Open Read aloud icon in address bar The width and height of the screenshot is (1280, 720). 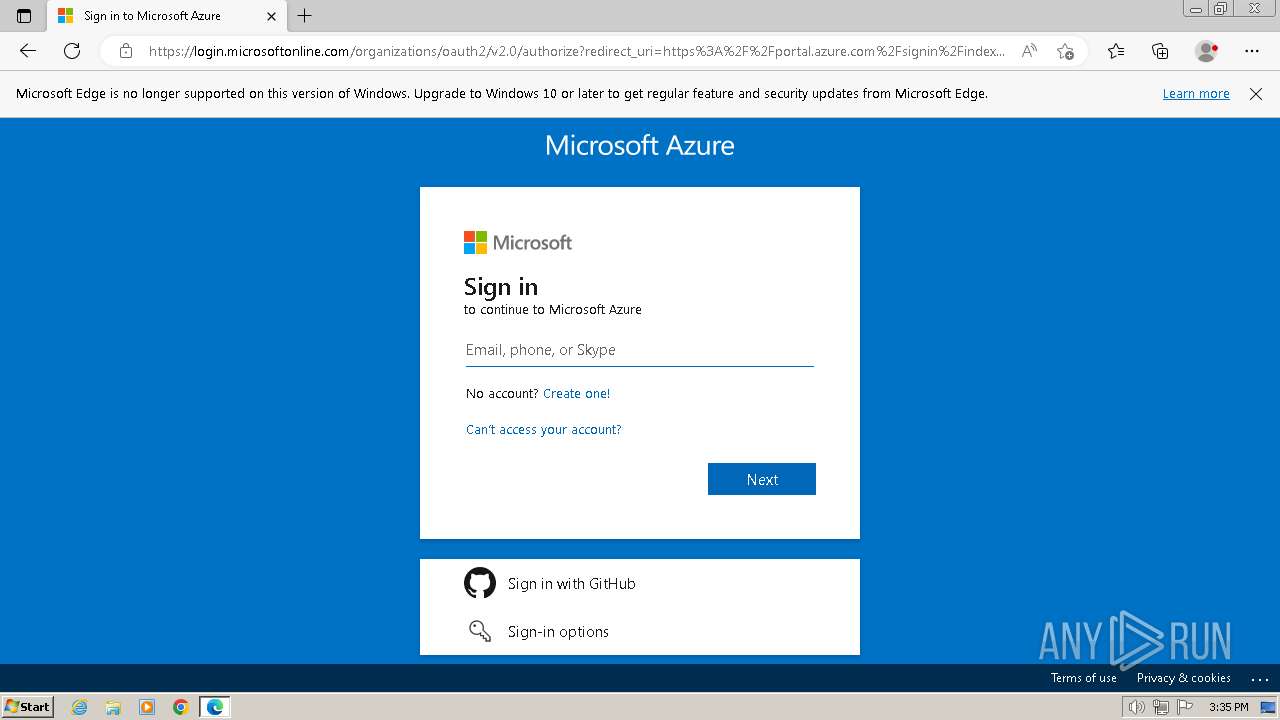(1028, 51)
